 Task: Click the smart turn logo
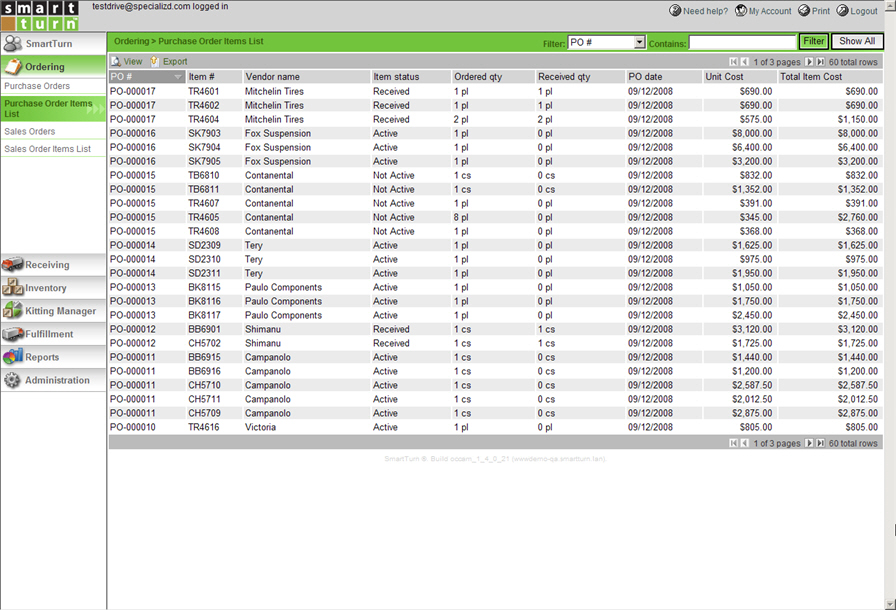point(39,15)
